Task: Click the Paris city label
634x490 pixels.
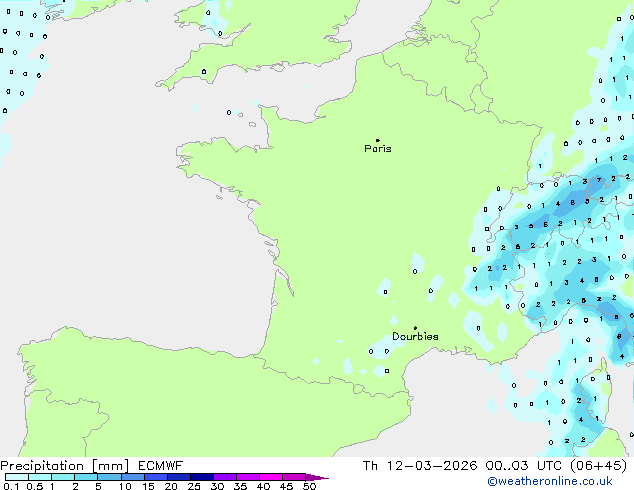Action: click(x=378, y=148)
